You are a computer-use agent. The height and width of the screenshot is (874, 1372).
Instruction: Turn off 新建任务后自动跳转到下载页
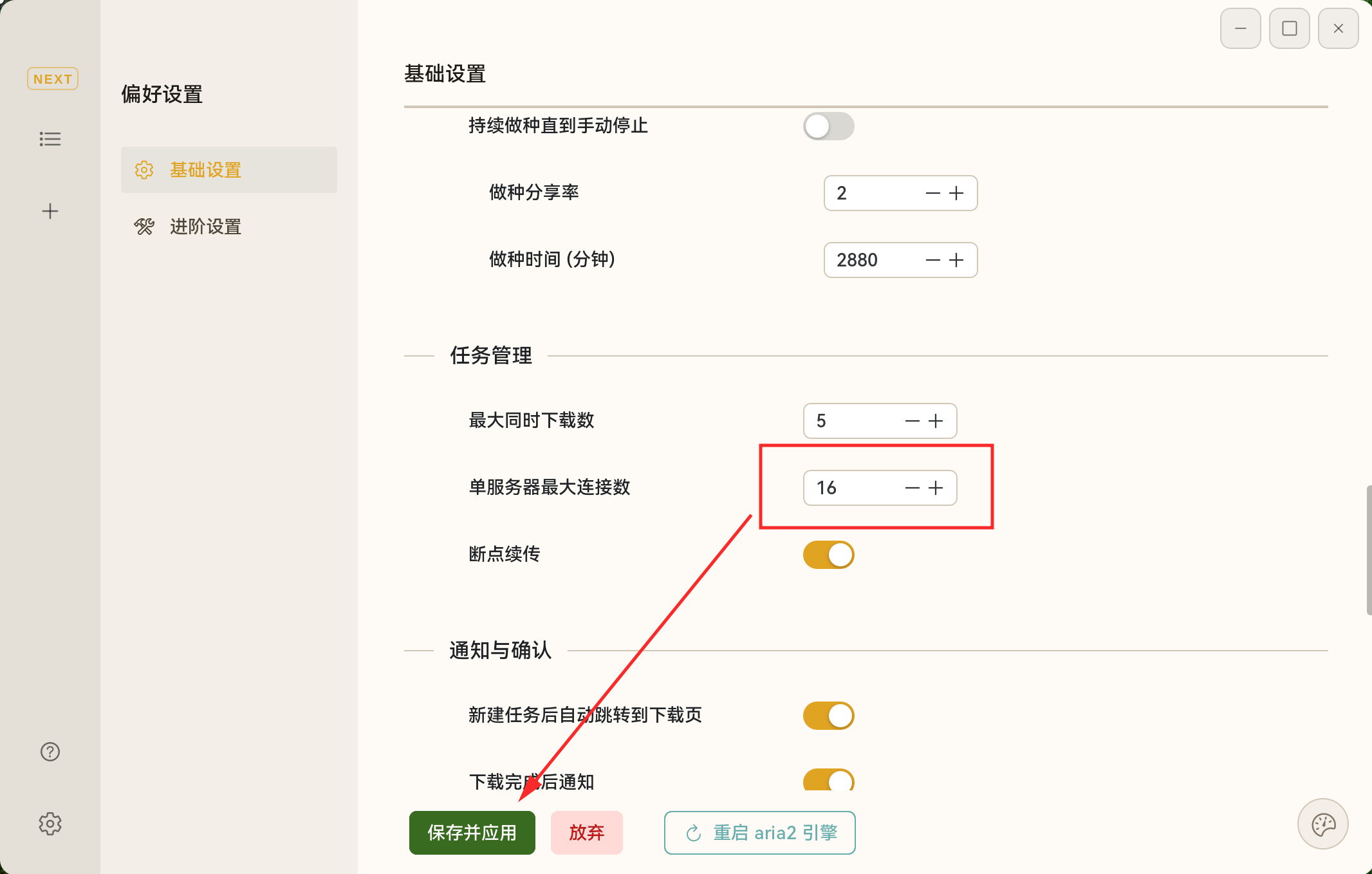[828, 715]
